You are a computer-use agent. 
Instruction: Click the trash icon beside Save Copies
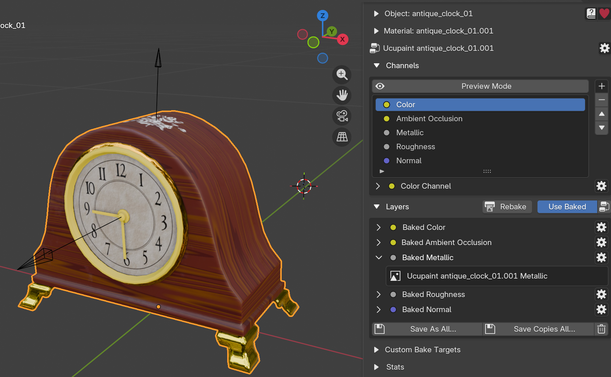pyautogui.click(x=601, y=329)
